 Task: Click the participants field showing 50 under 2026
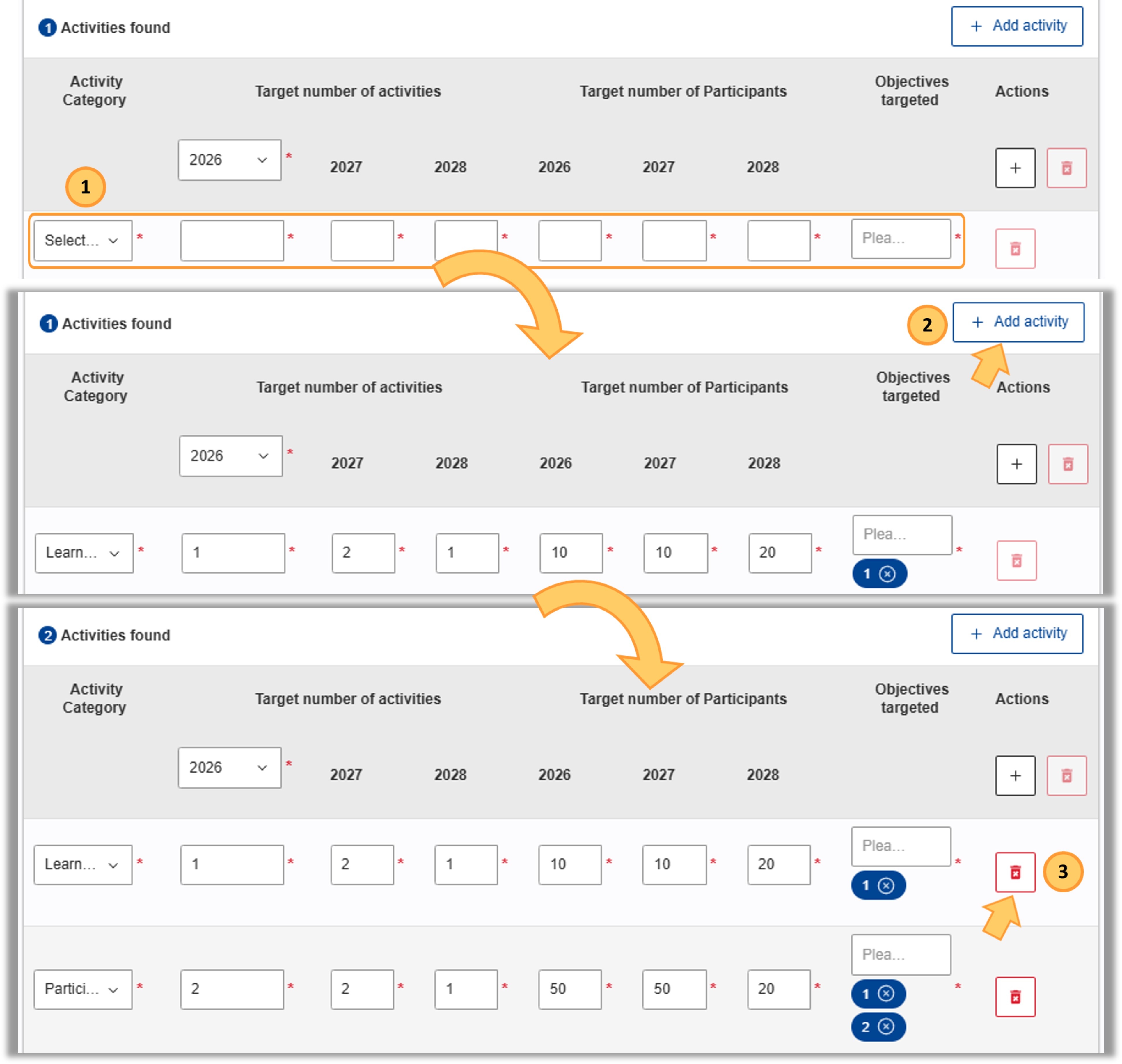pos(569,989)
